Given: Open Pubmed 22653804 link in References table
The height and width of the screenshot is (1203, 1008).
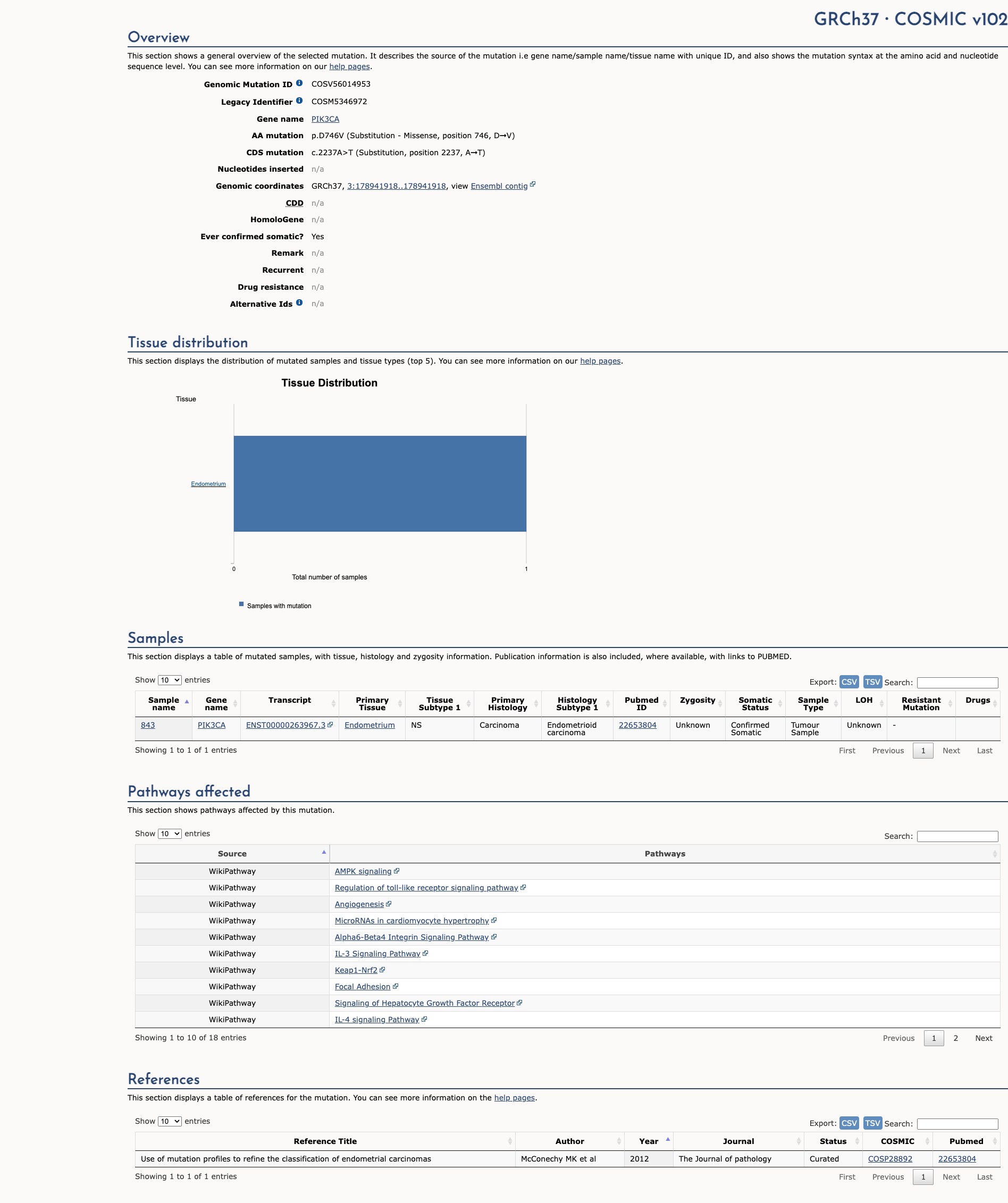Looking at the screenshot, I should coord(956,1158).
